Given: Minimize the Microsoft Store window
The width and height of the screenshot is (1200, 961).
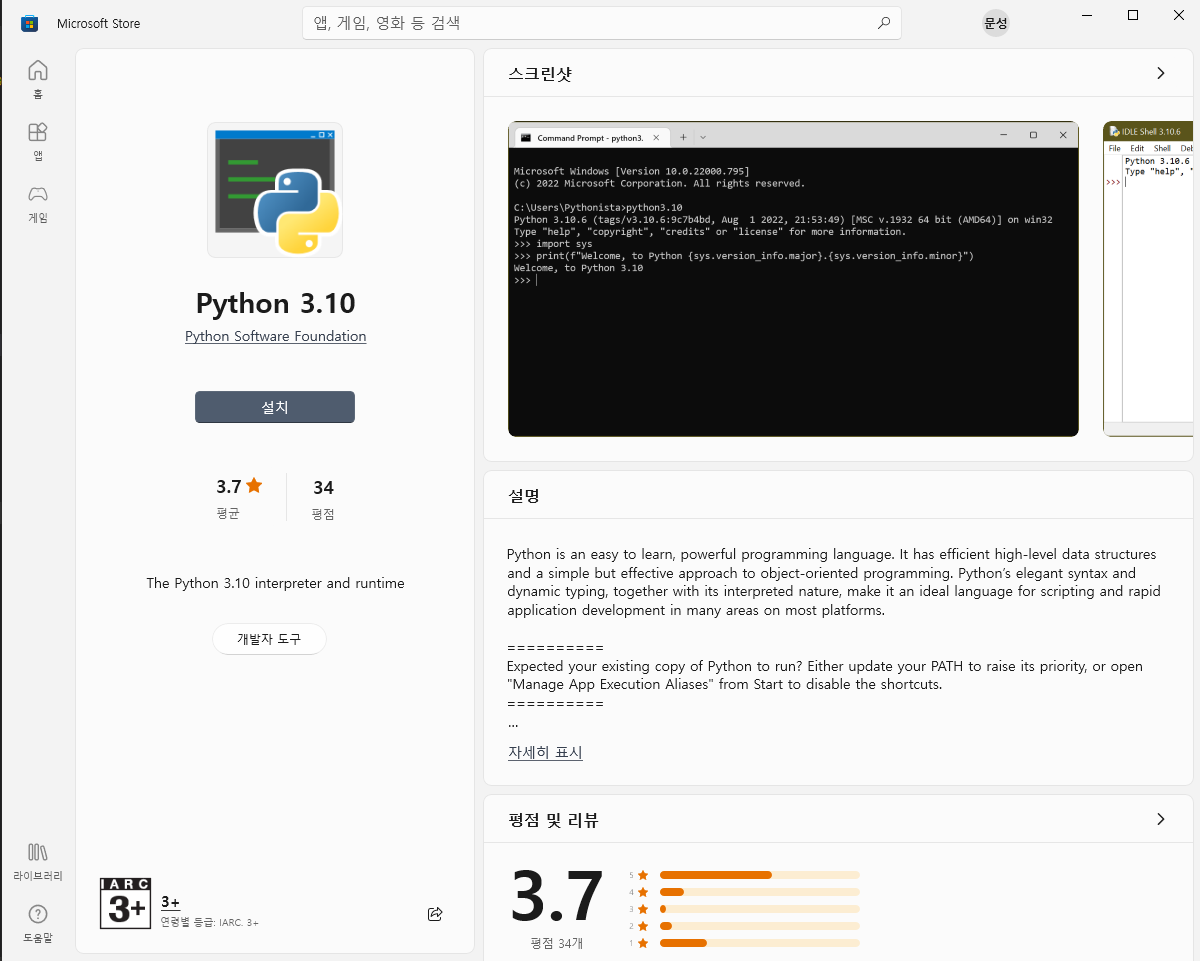Looking at the screenshot, I should (1087, 15).
